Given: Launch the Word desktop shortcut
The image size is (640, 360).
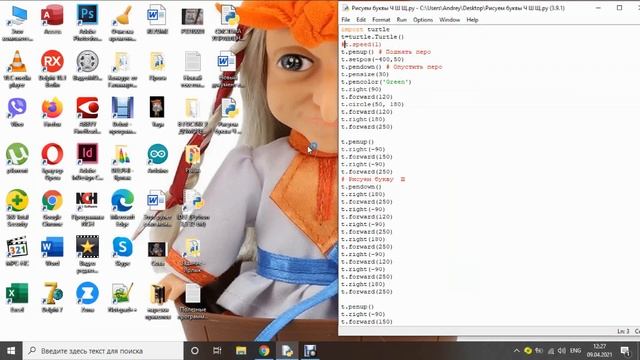Looking at the screenshot, I should (x=52, y=252).
